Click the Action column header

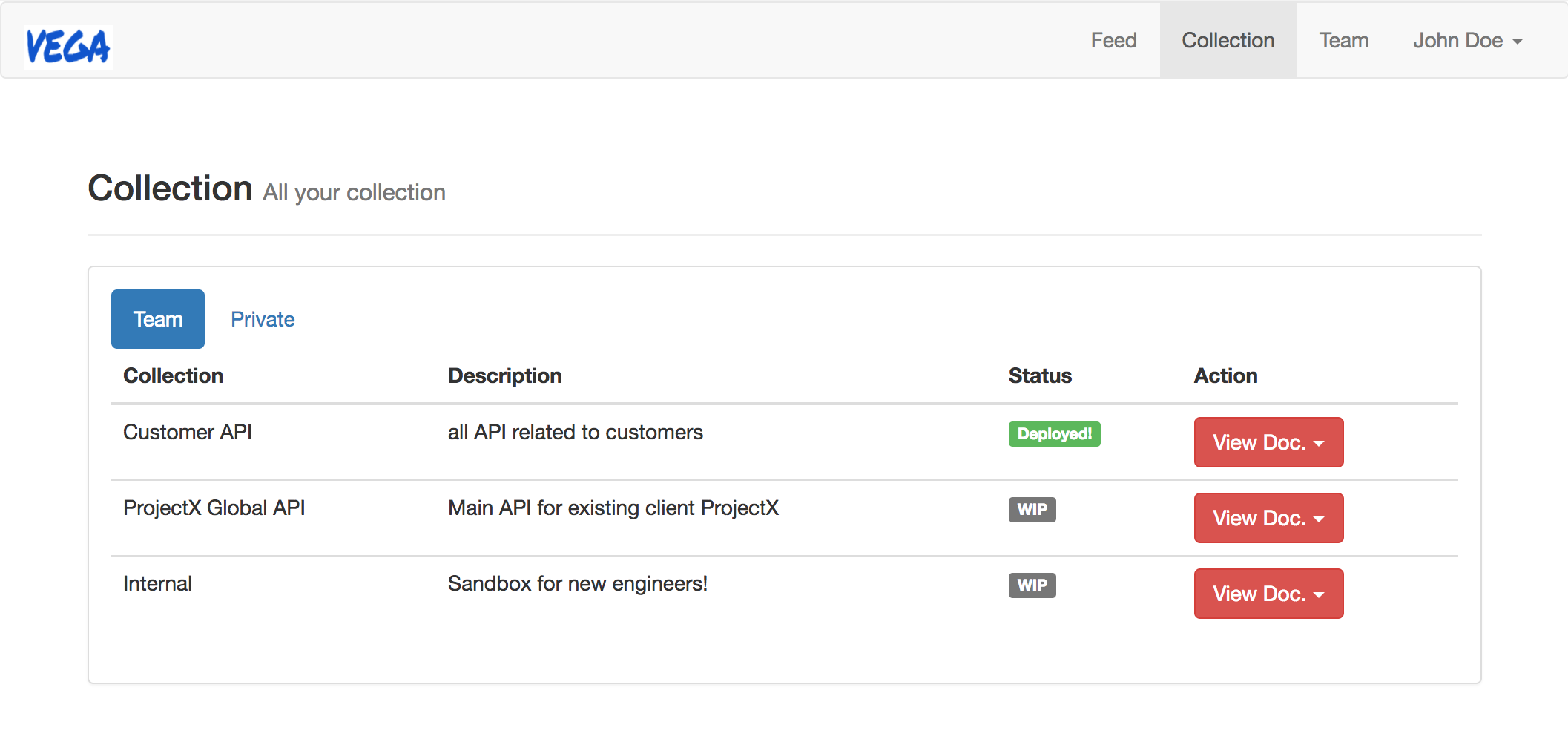1225,376
